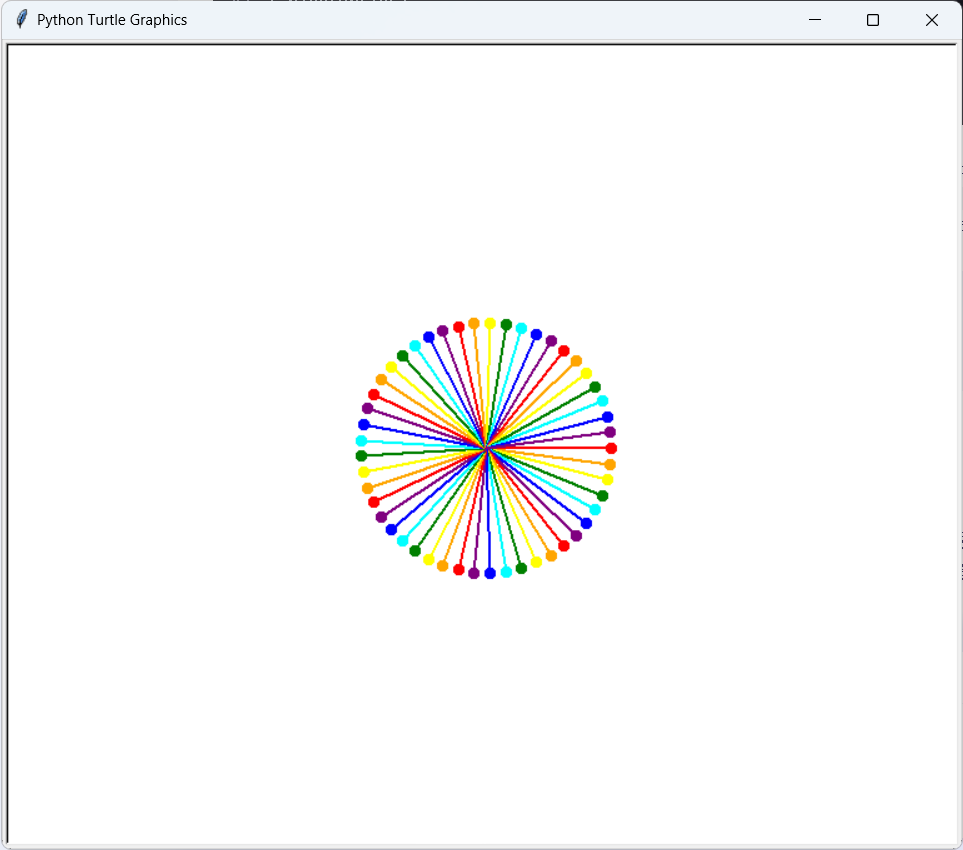Maximize the Python Turtle Graphics window
963x850 pixels.
point(873,20)
